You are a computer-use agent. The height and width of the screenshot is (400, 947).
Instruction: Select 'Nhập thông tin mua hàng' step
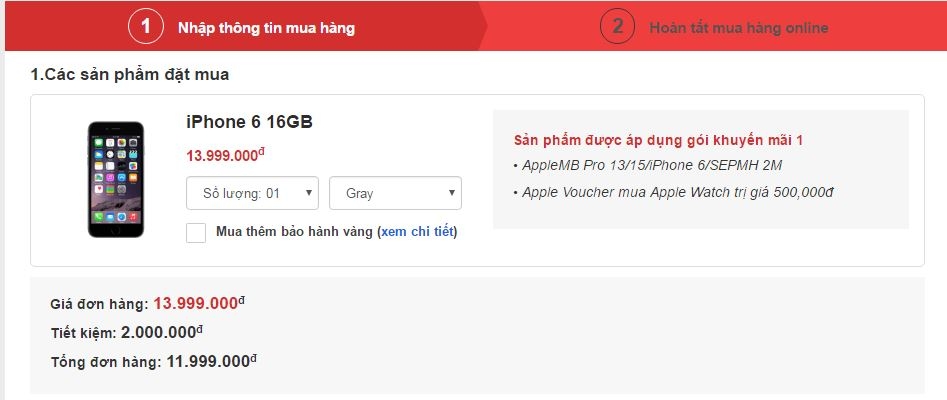pyautogui.click(x=266, y=28)
